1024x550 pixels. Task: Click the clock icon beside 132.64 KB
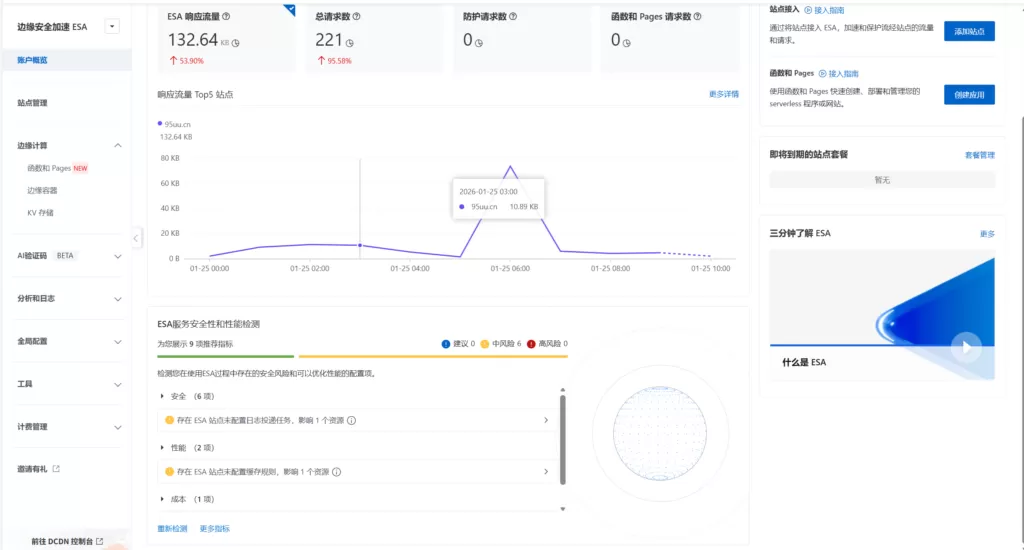pyautogui.click(x=236, y=43)
